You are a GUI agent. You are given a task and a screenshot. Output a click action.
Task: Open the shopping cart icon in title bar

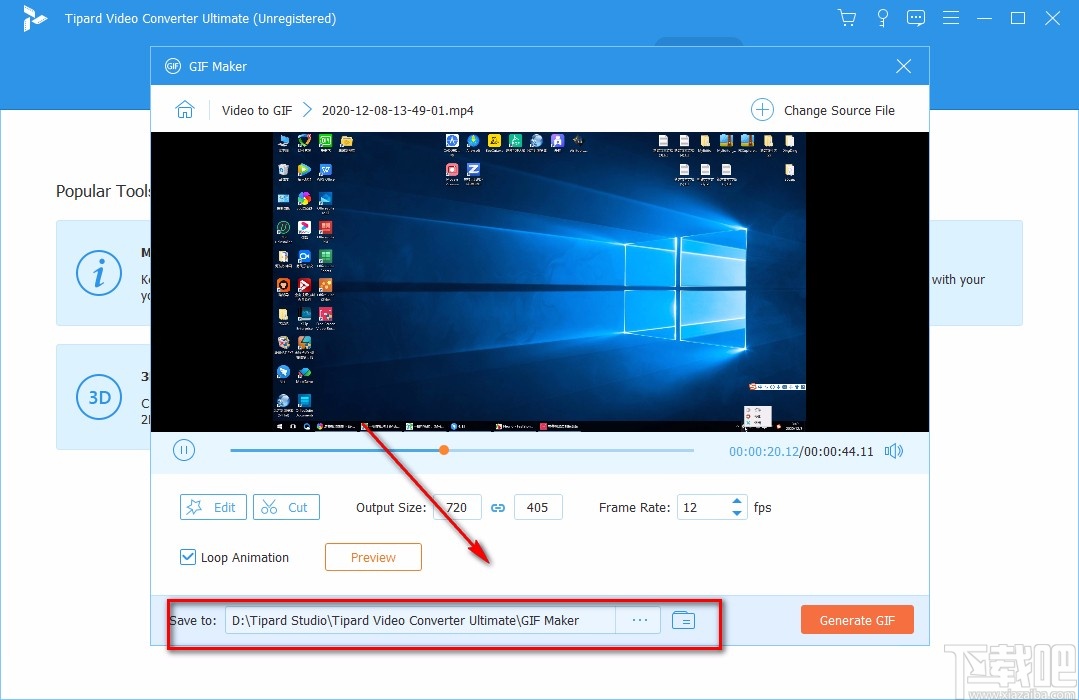[x=847, y=18]
